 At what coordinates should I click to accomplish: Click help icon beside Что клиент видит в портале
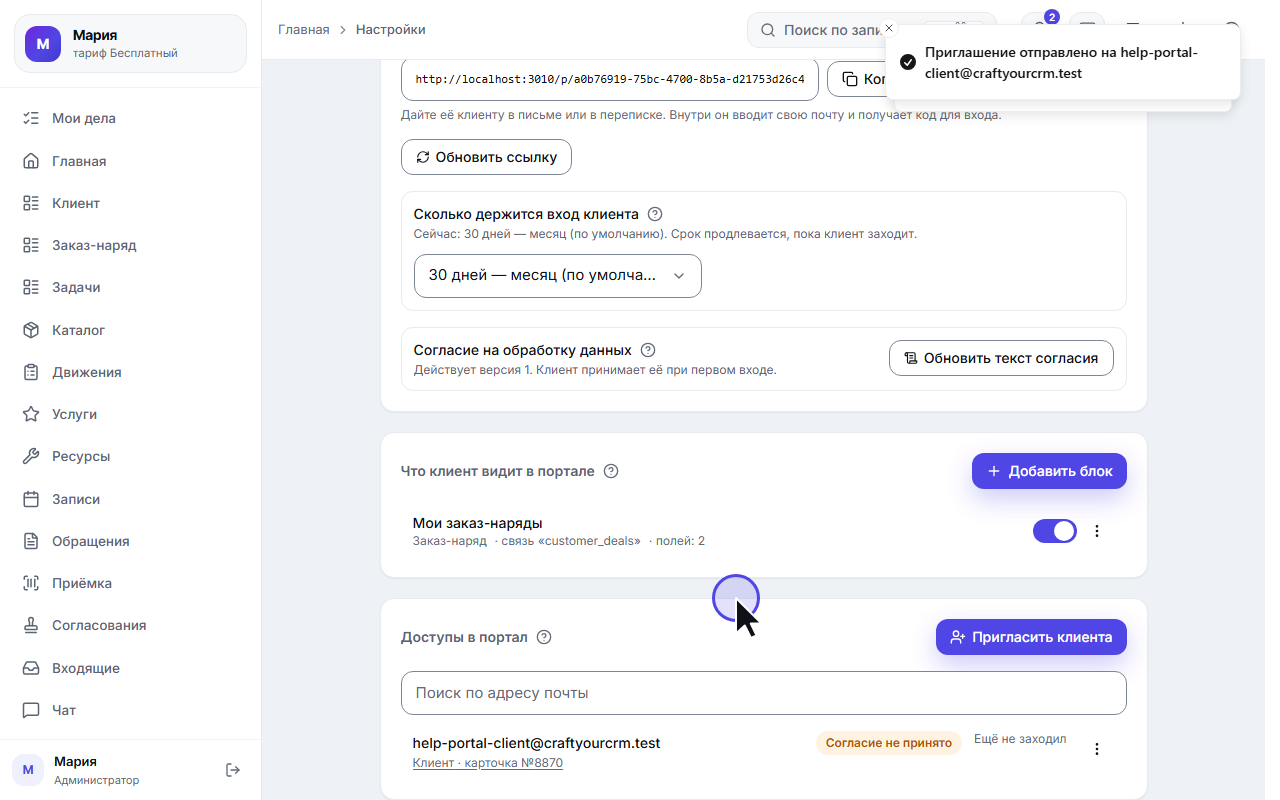(x=611, y=471)
